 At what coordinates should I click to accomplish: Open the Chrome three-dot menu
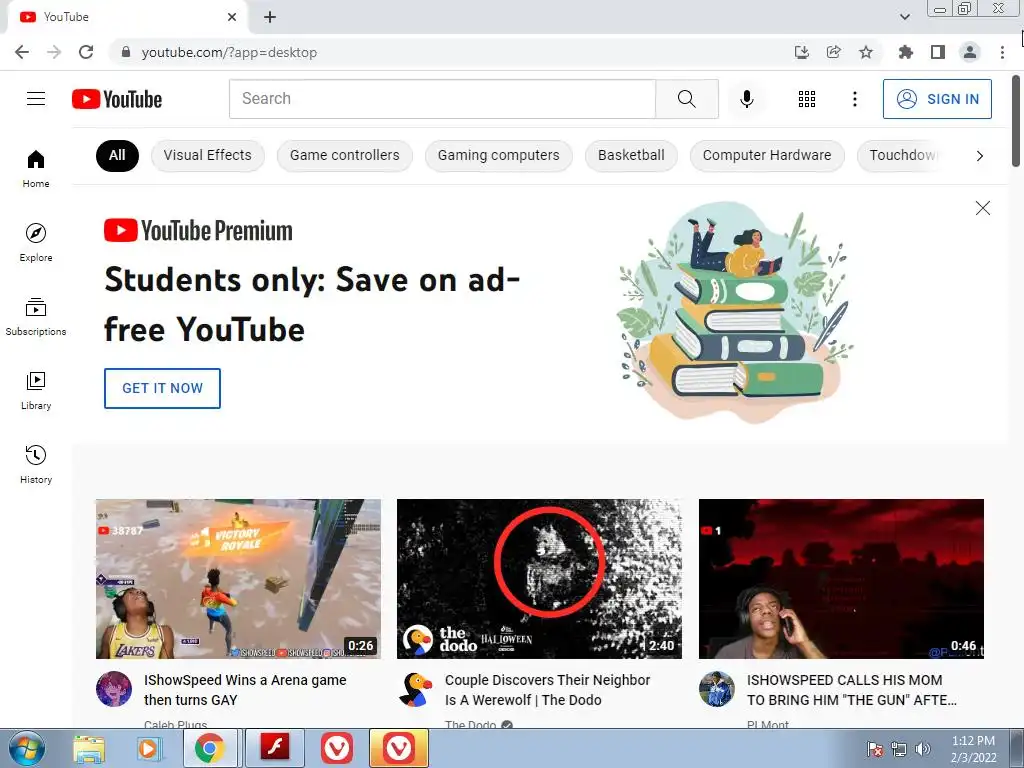(x=1002, y=52)
